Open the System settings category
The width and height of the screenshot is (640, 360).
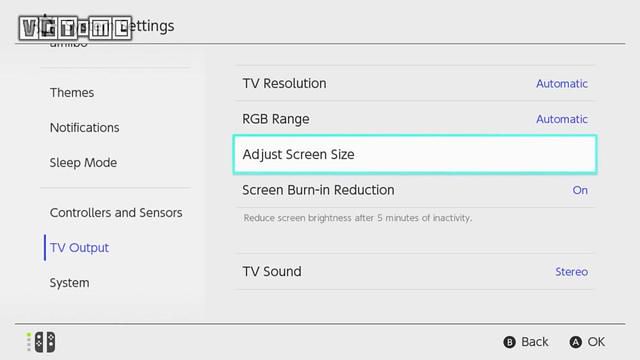pyautogui.click(x=69, y=283)
